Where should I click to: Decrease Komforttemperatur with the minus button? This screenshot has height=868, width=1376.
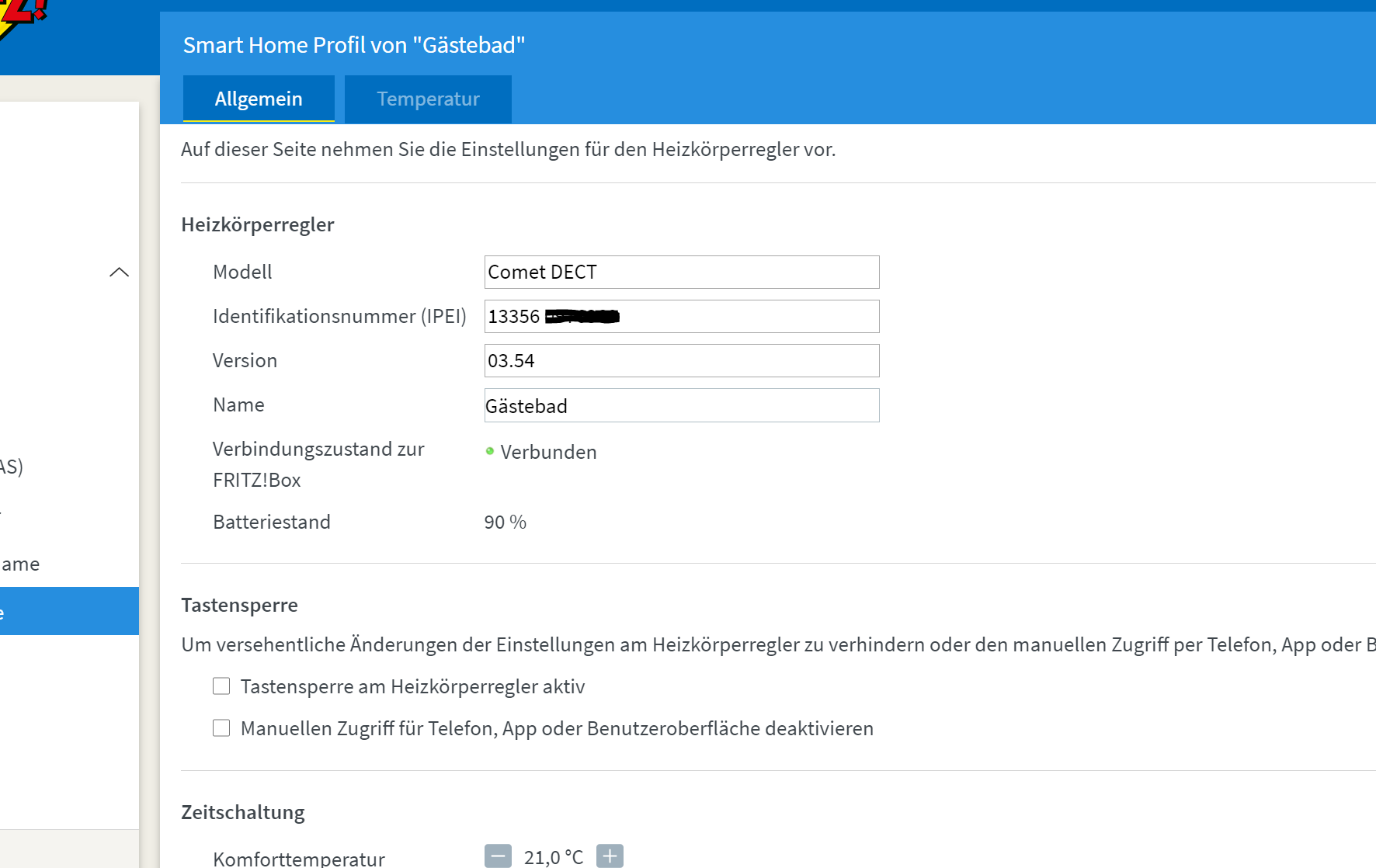pos(498,856)
